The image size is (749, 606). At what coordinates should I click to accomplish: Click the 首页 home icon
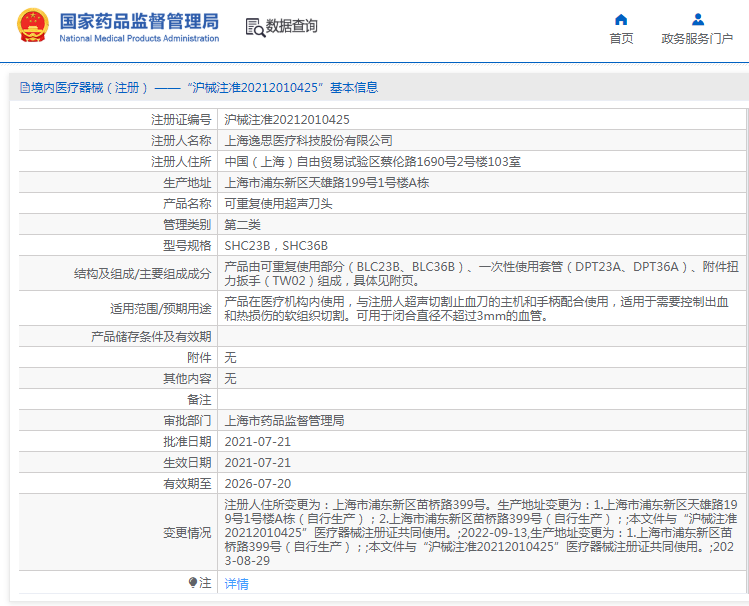pyautogui.click(x=621, y=20)
